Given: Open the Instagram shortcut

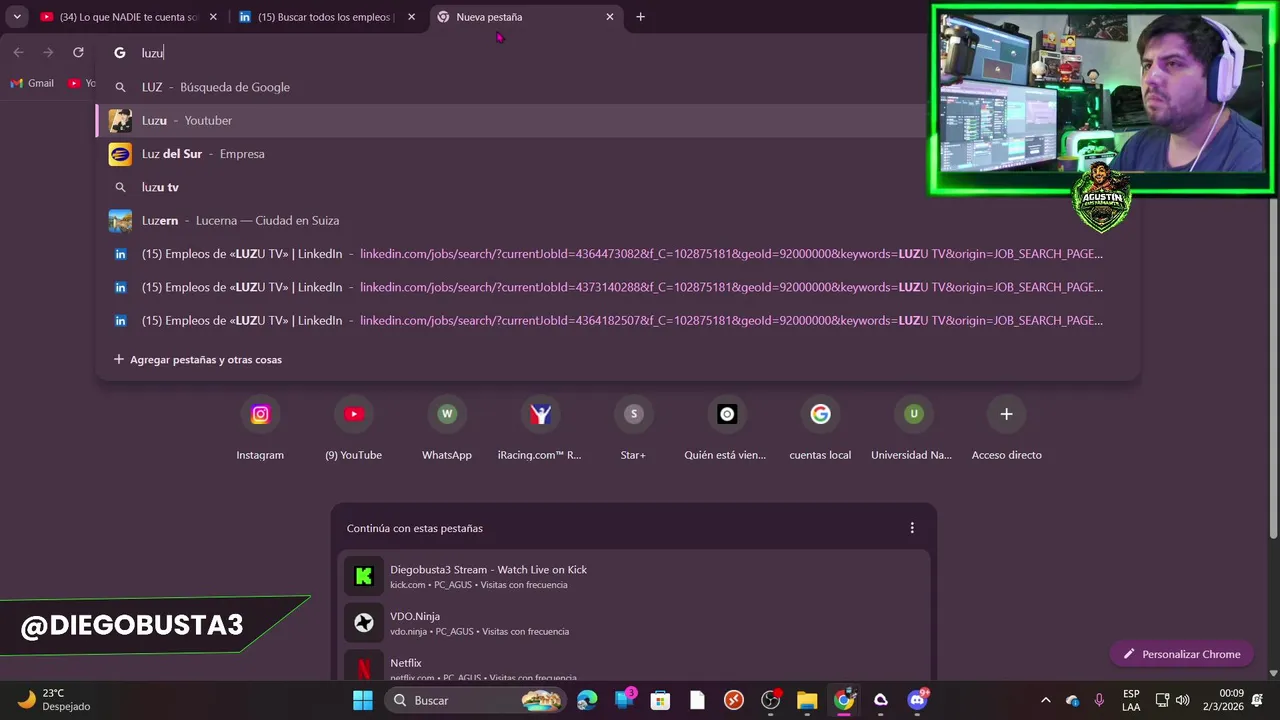Looking at the screenshot, I should pos(260,429).
